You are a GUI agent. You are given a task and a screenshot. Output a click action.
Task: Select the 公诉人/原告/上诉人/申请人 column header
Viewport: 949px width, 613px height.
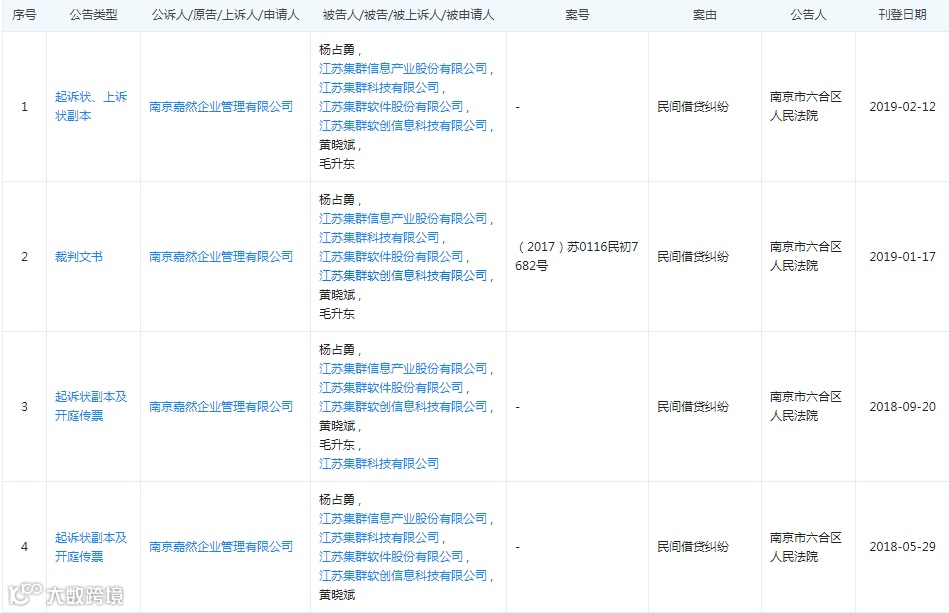(x=225, y=15)
